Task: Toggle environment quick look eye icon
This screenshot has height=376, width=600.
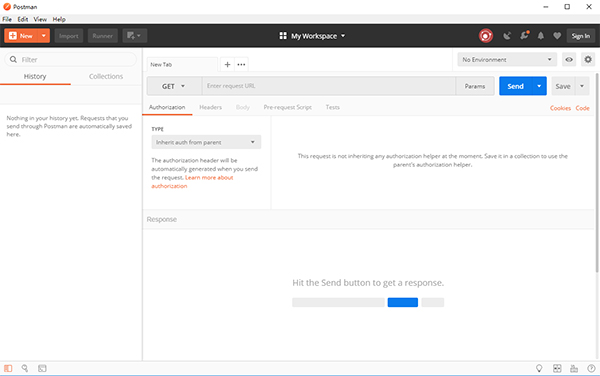Action: coord(569,59)
